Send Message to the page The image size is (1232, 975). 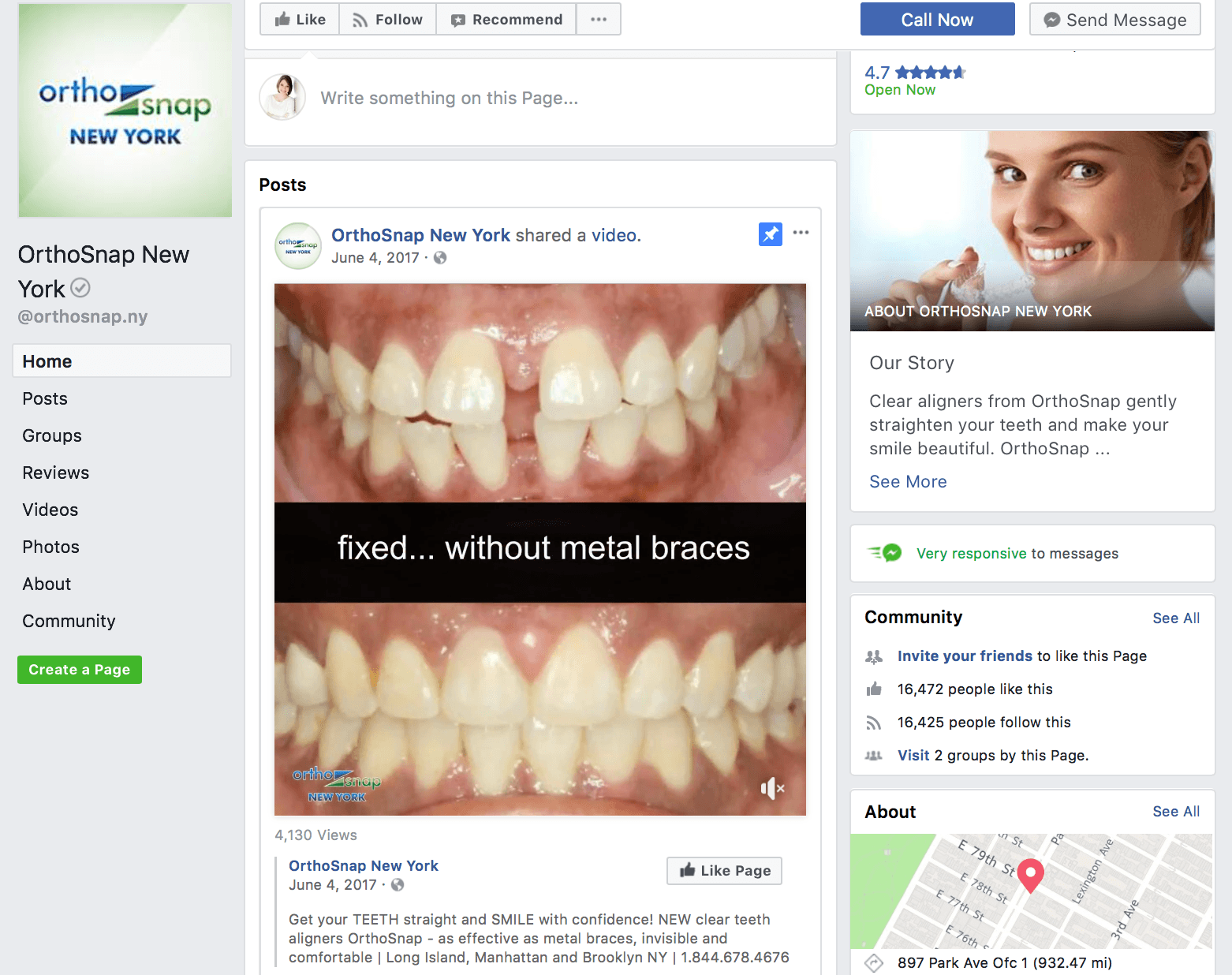click(x=1114, y=20)
